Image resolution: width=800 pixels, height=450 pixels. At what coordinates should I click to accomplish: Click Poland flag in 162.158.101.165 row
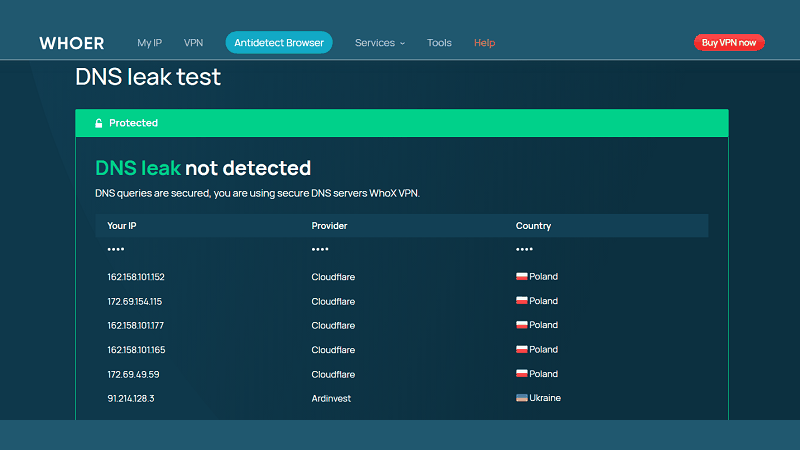(x=521, y=349)
